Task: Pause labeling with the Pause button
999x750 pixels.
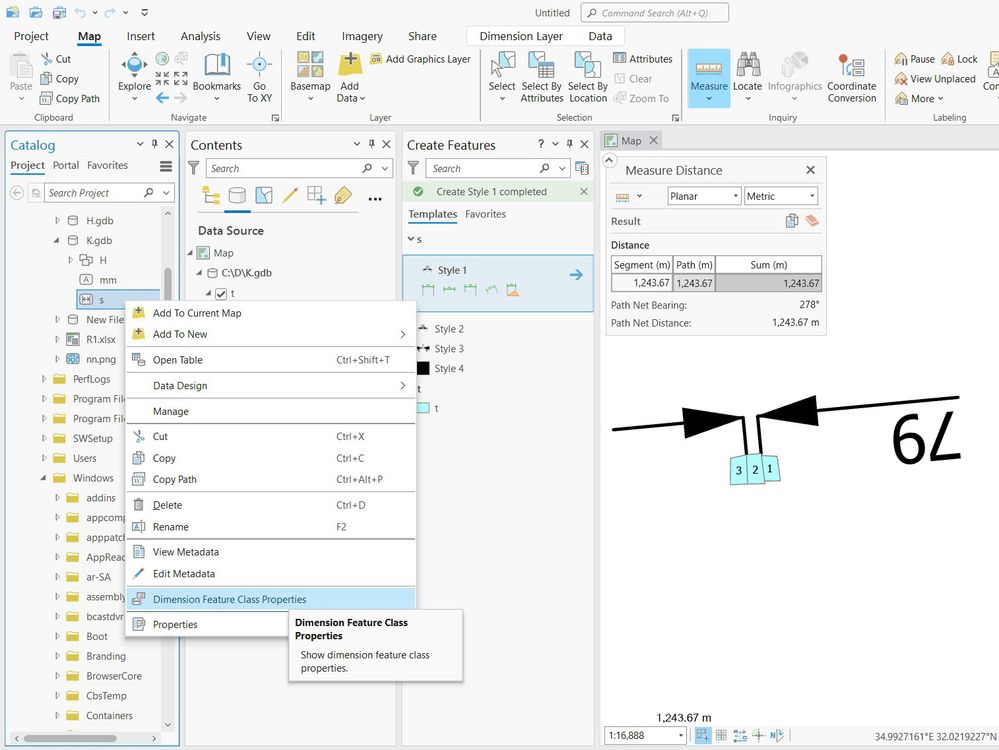Action: [914, 59]
